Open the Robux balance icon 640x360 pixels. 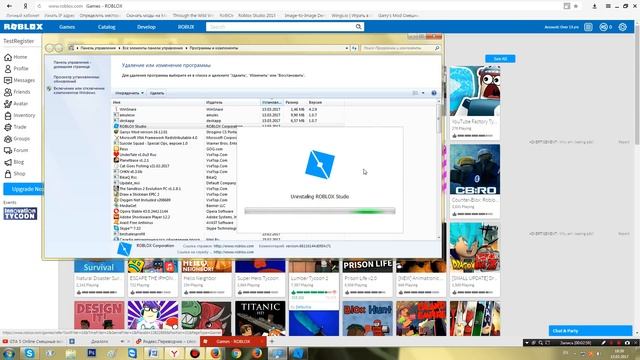click(x=603, y=27)
